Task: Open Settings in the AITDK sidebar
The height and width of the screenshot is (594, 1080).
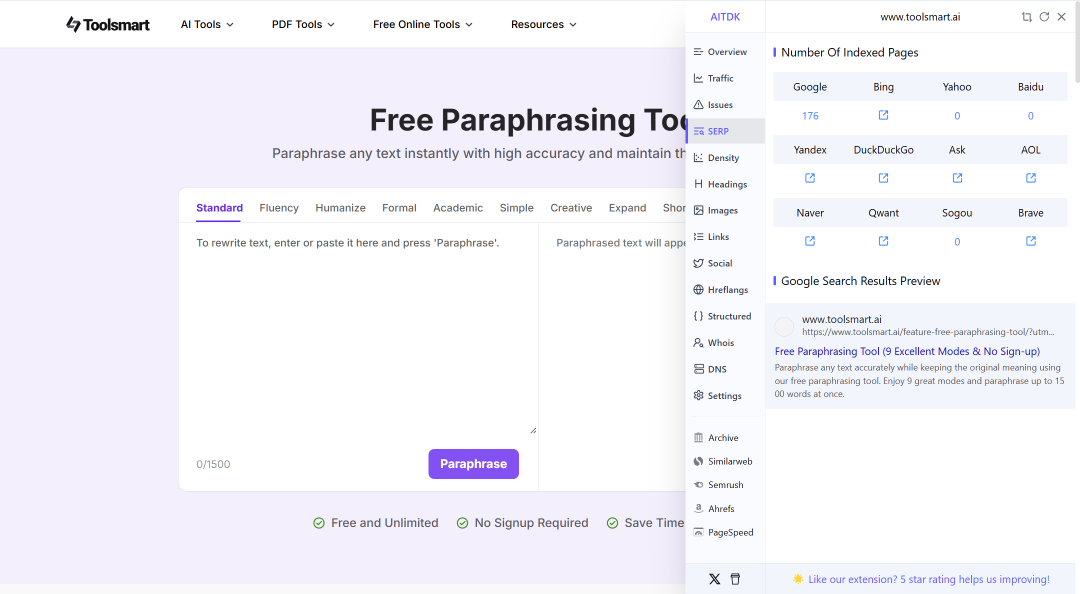Action: [x=725, y=396]
